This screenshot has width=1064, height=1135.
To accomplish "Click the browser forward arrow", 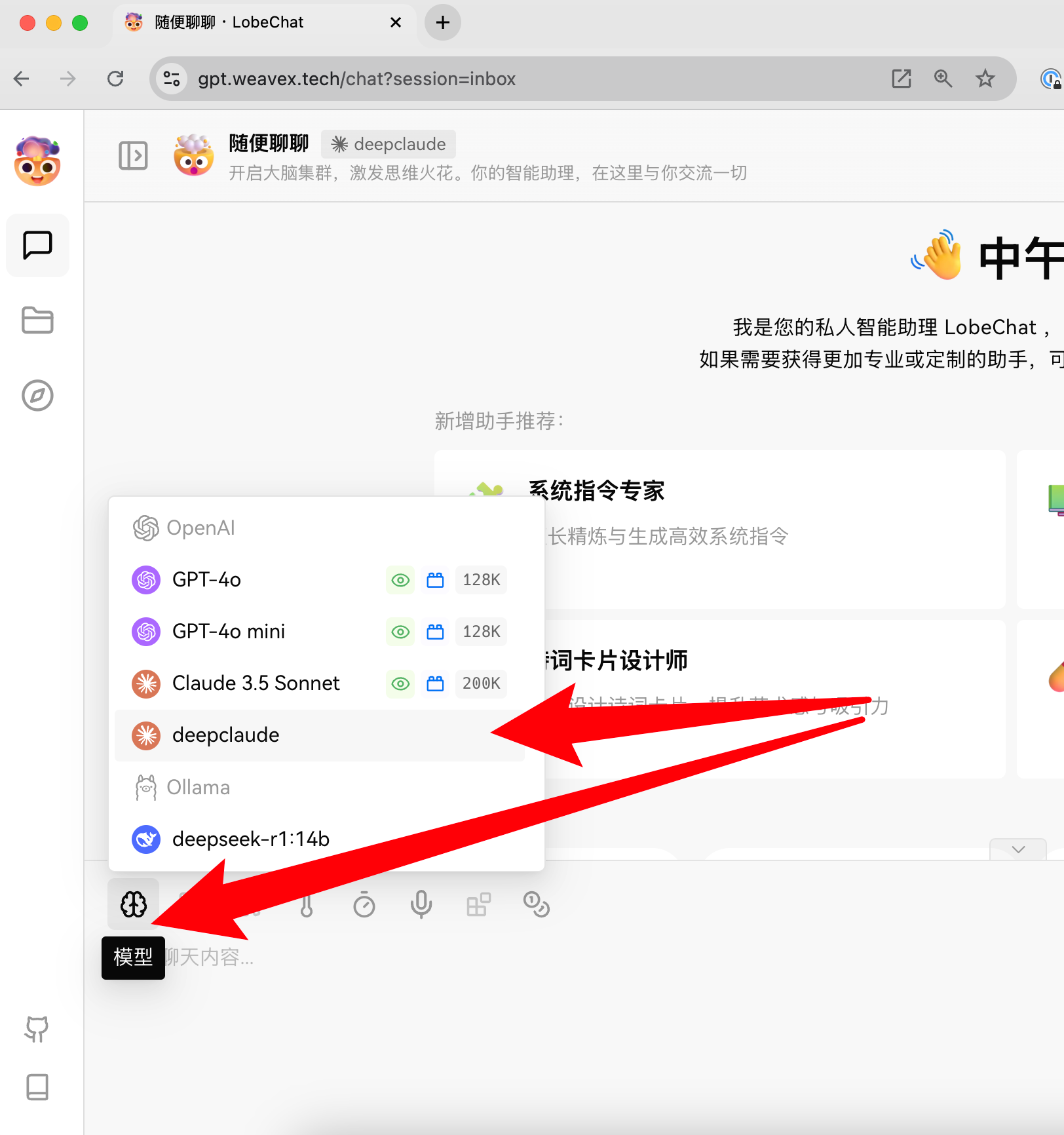I will [x=68, y=79].
